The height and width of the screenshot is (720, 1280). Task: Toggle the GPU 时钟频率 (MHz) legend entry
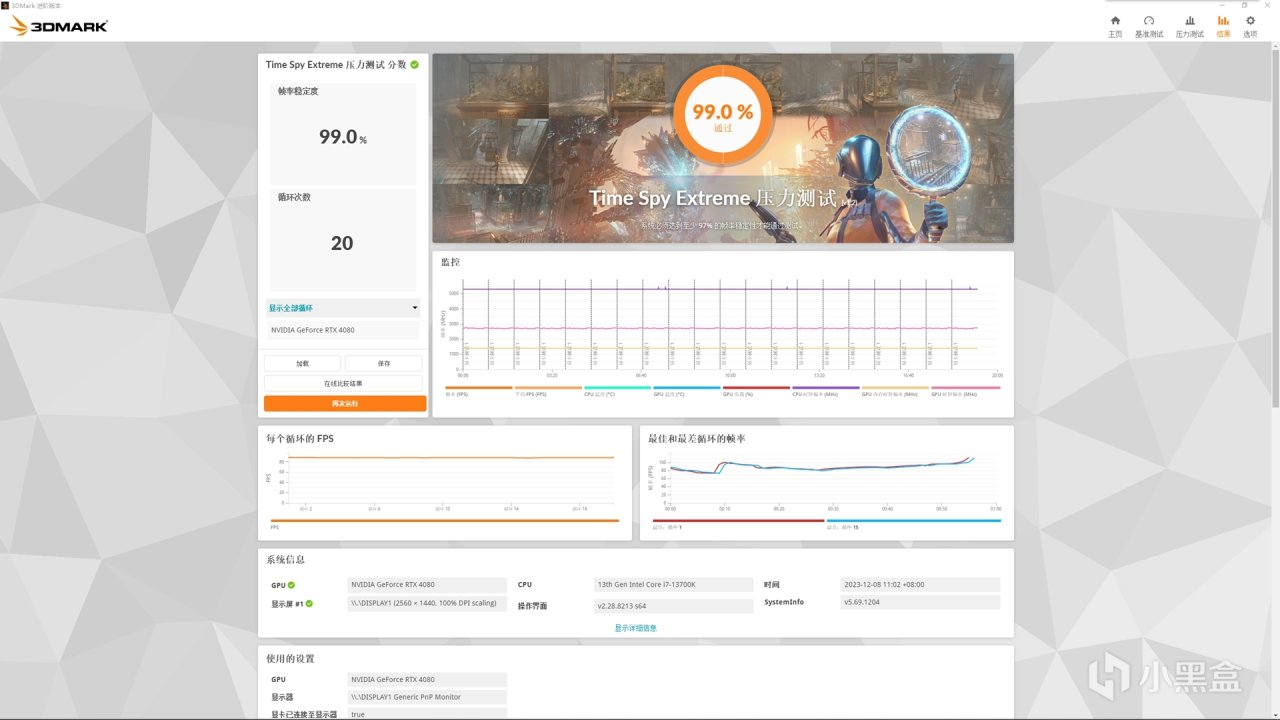(965, 391)
